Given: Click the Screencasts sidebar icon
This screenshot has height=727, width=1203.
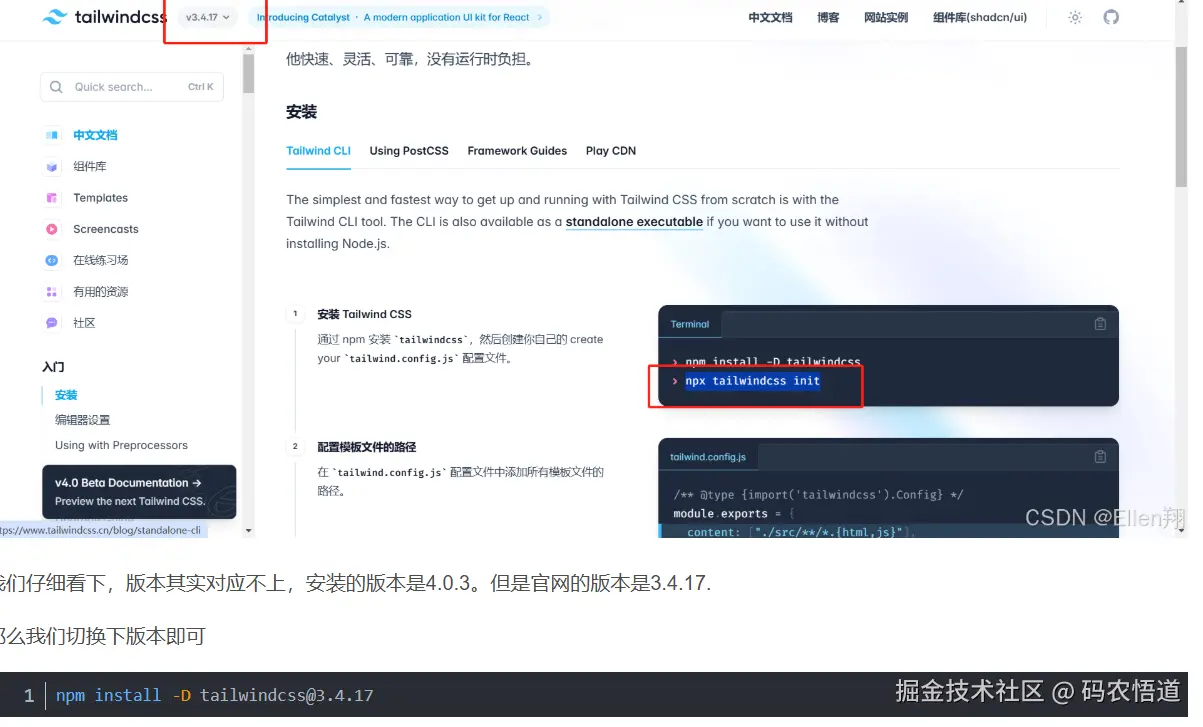Looking at the screenshot, I should pos(52,229).
